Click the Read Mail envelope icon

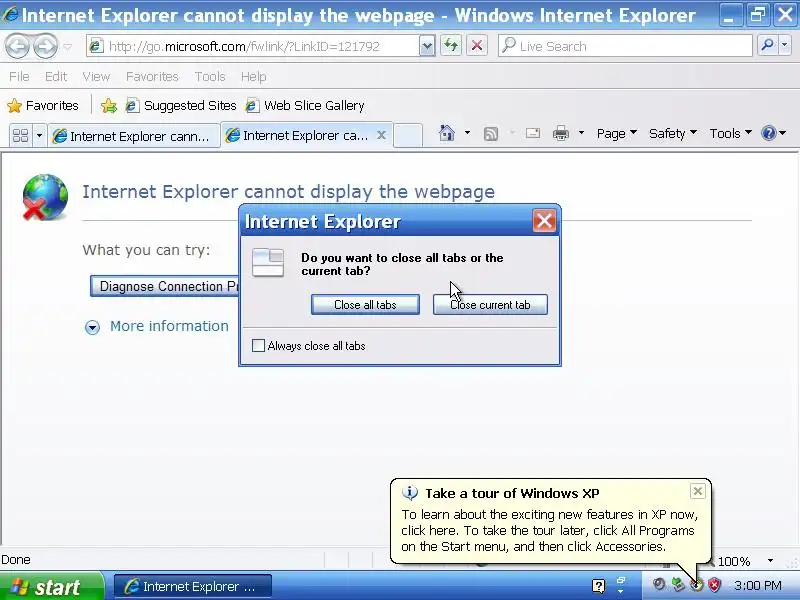point(533,134)
